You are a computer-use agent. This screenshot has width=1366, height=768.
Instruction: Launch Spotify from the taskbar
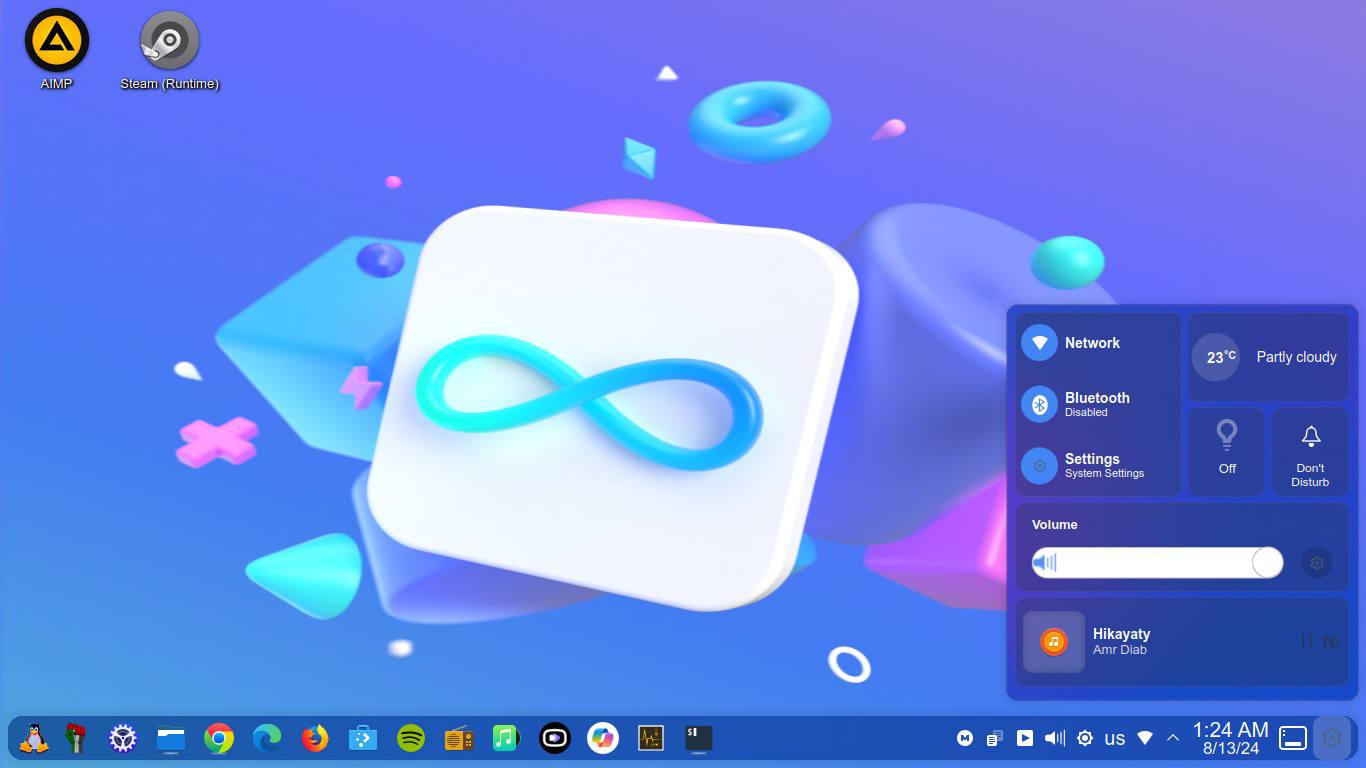(x=411, y=739)
